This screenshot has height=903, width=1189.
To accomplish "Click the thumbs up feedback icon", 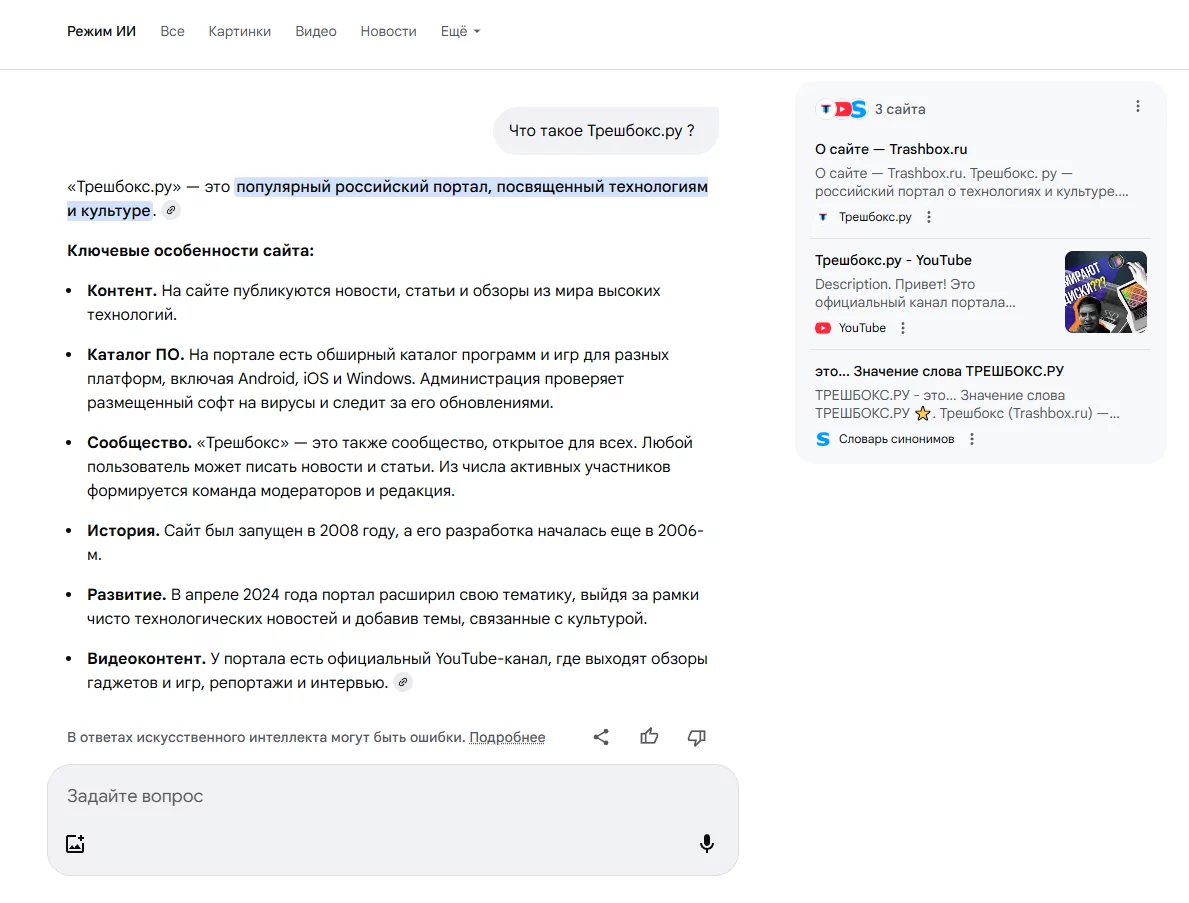I will click(649, 737).
